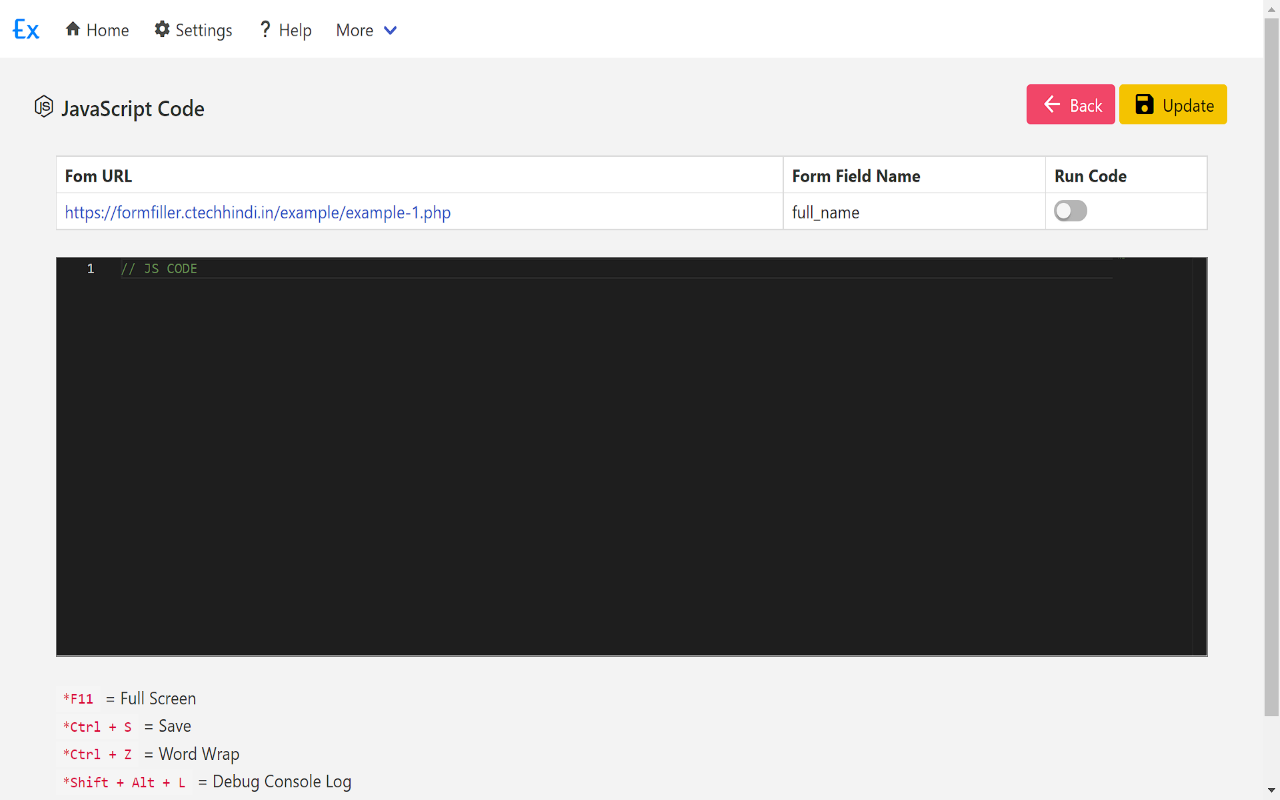Open the Home menu item

[x=97, y=30]
